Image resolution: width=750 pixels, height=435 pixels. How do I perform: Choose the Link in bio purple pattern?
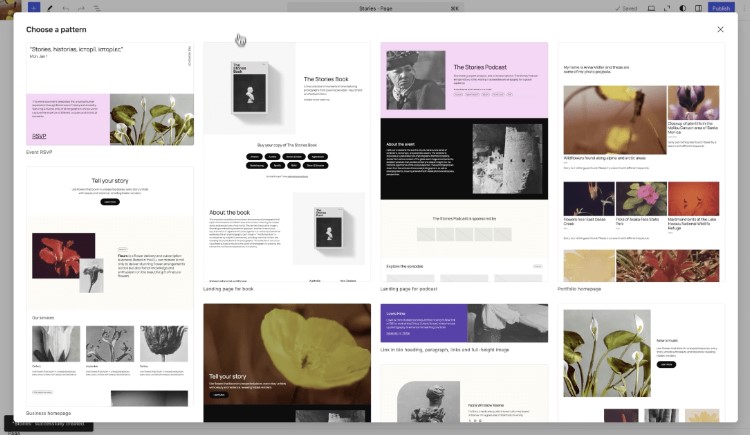[x=464, y=323]
